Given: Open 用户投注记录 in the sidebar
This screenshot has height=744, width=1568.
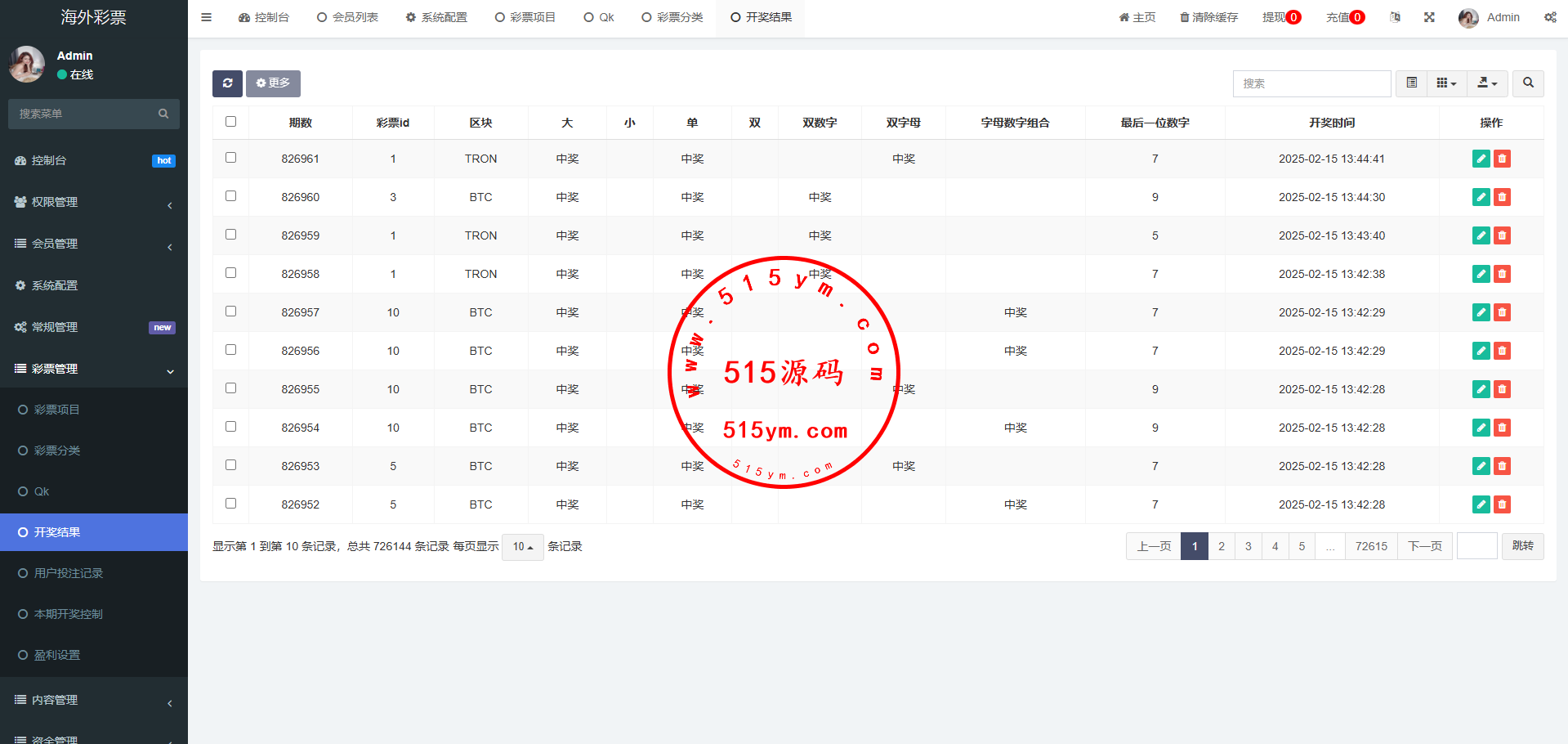Looking at the screenshot, I should [x=69, y=573].
